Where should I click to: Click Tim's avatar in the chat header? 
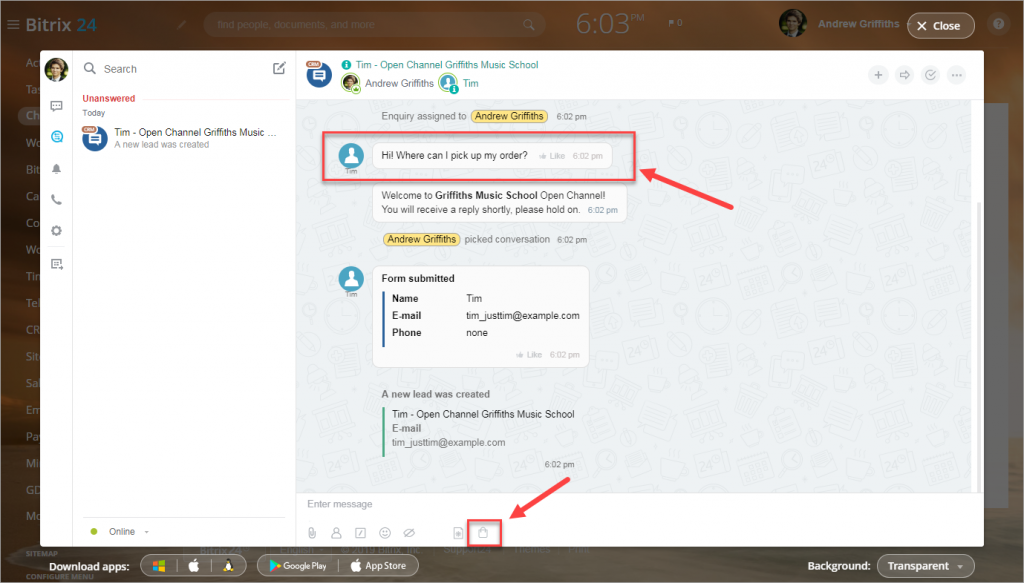tap(448, 83)
